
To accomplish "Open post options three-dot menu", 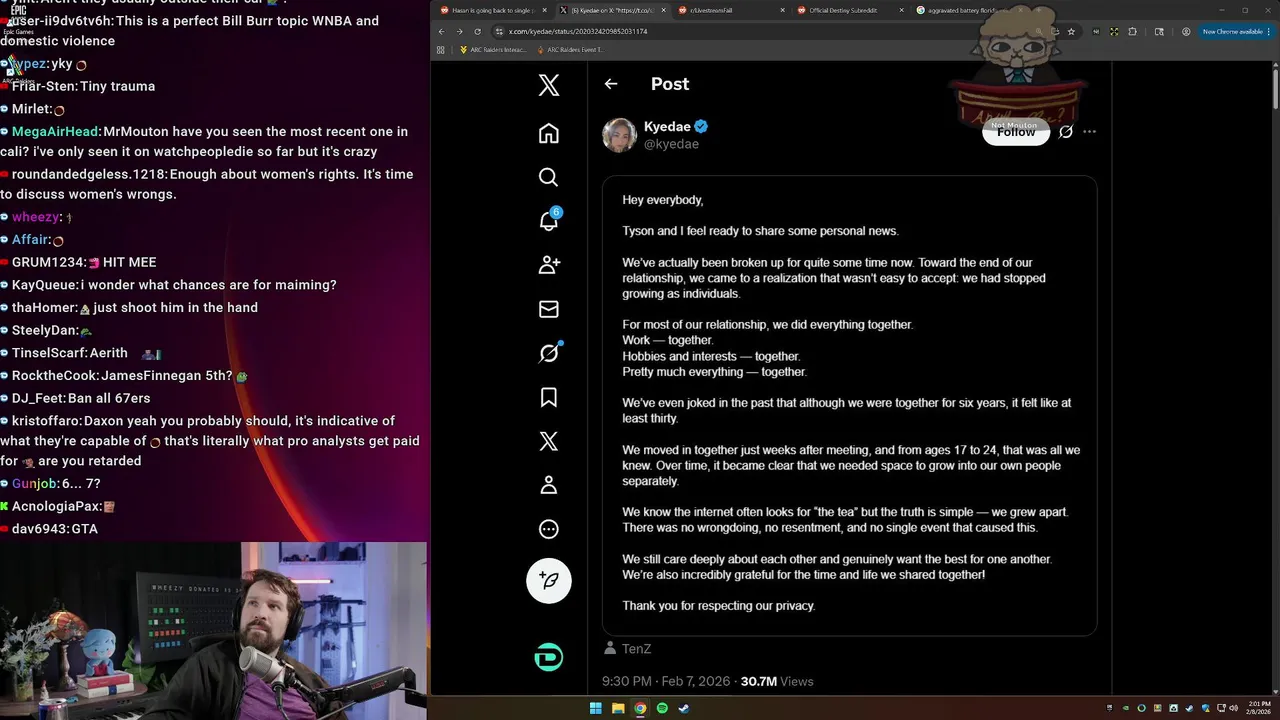I will [x=1090, y=132].
